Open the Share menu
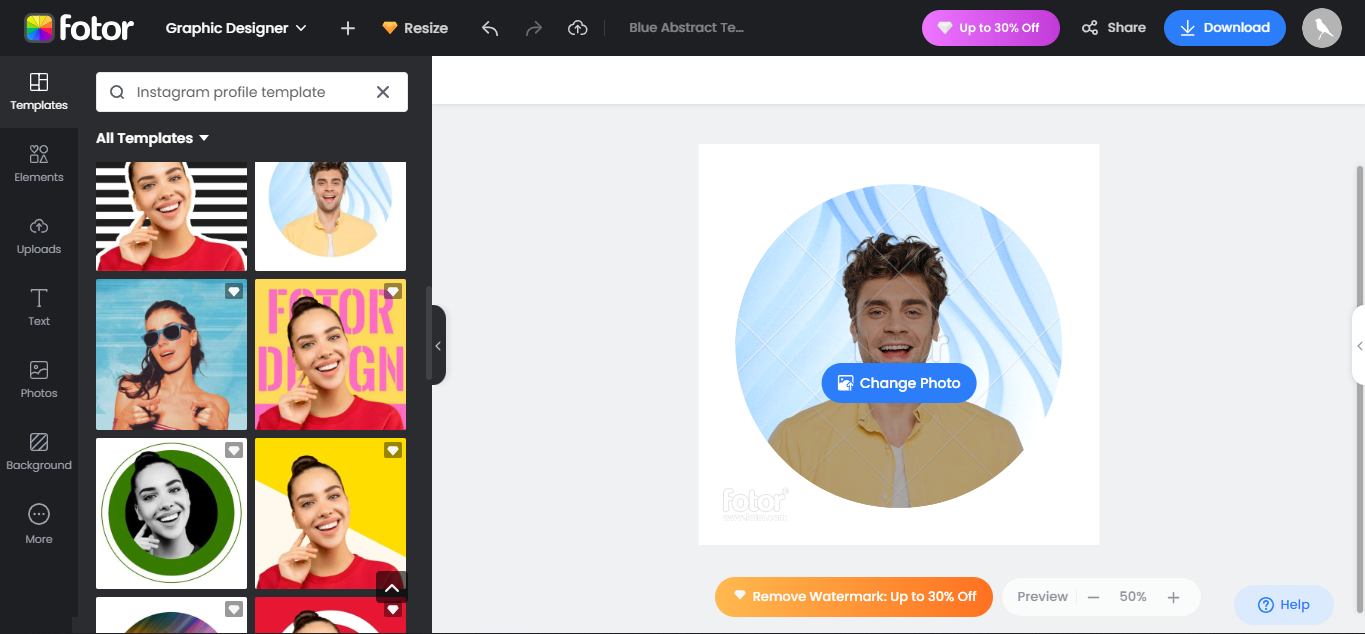Image resolution: width=1365 pixels, height=634 pixels. pos(1113,27)
